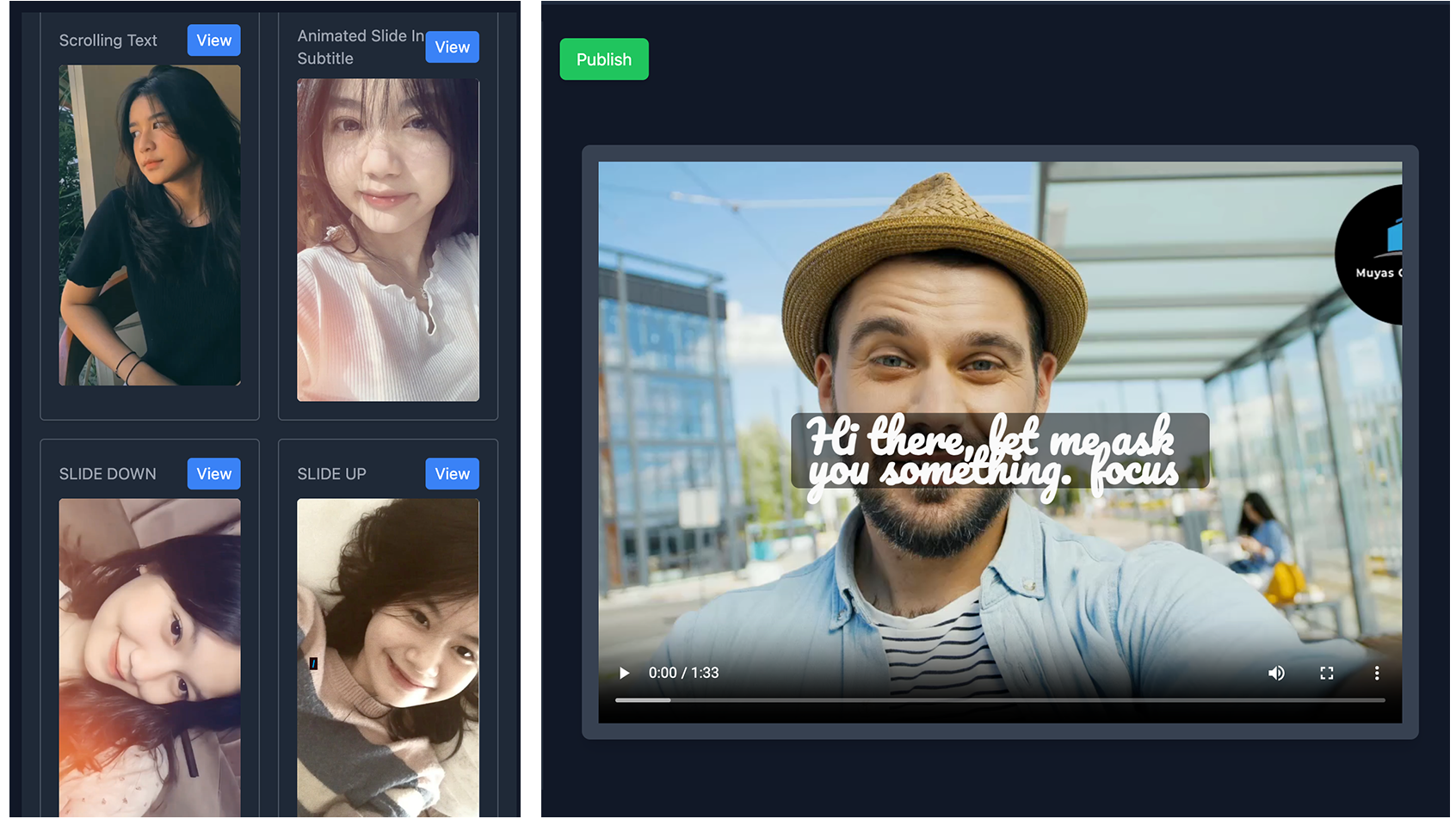Click the 'SLIDE UP' label

pos(332,474)
